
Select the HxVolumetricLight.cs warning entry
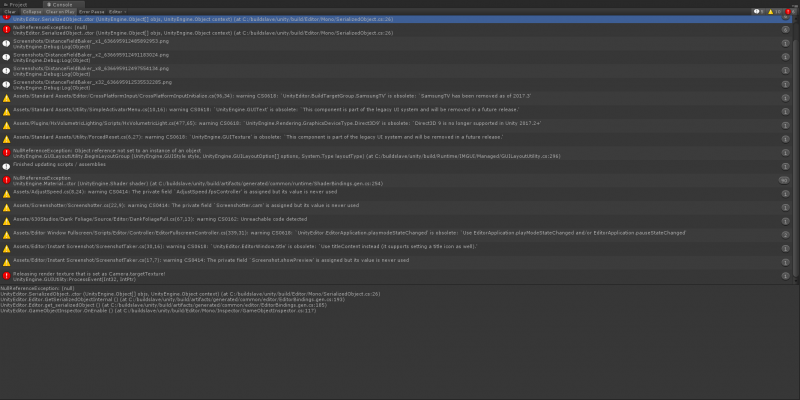click(x=300, y=123)
